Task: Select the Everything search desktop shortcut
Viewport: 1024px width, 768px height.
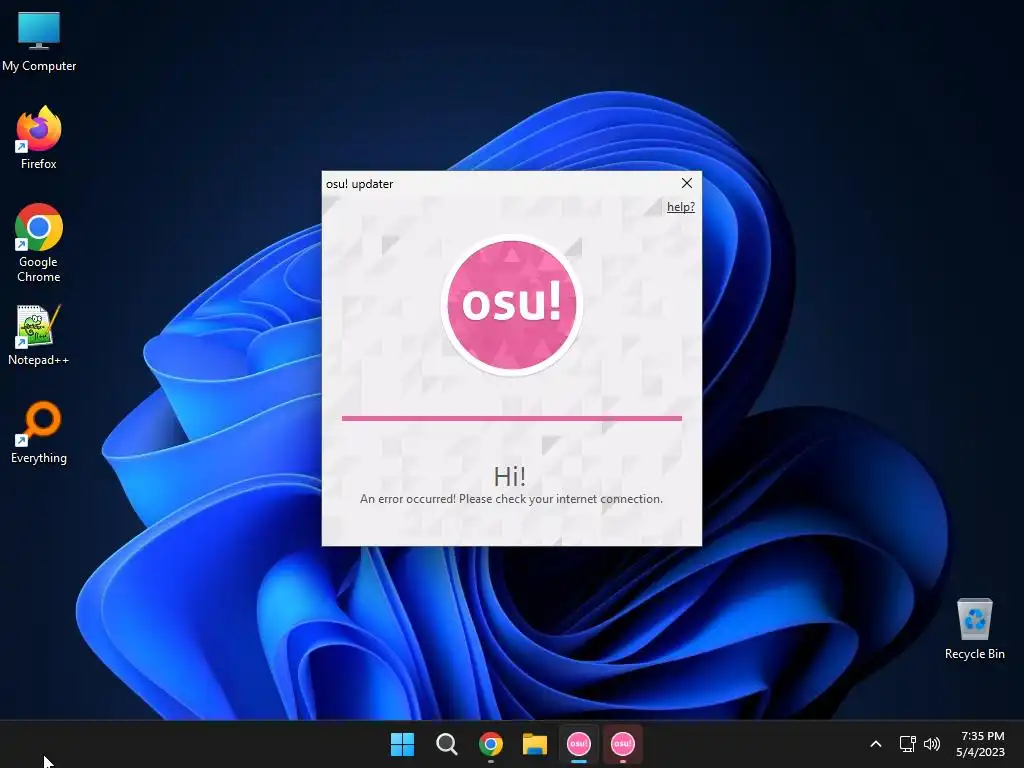Action: [39, 432]
